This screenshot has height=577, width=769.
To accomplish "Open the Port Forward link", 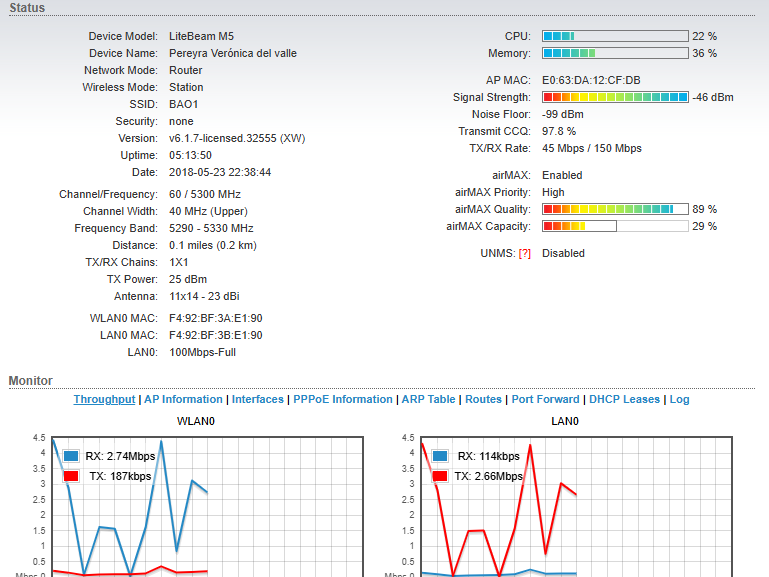I will [545, 399].
